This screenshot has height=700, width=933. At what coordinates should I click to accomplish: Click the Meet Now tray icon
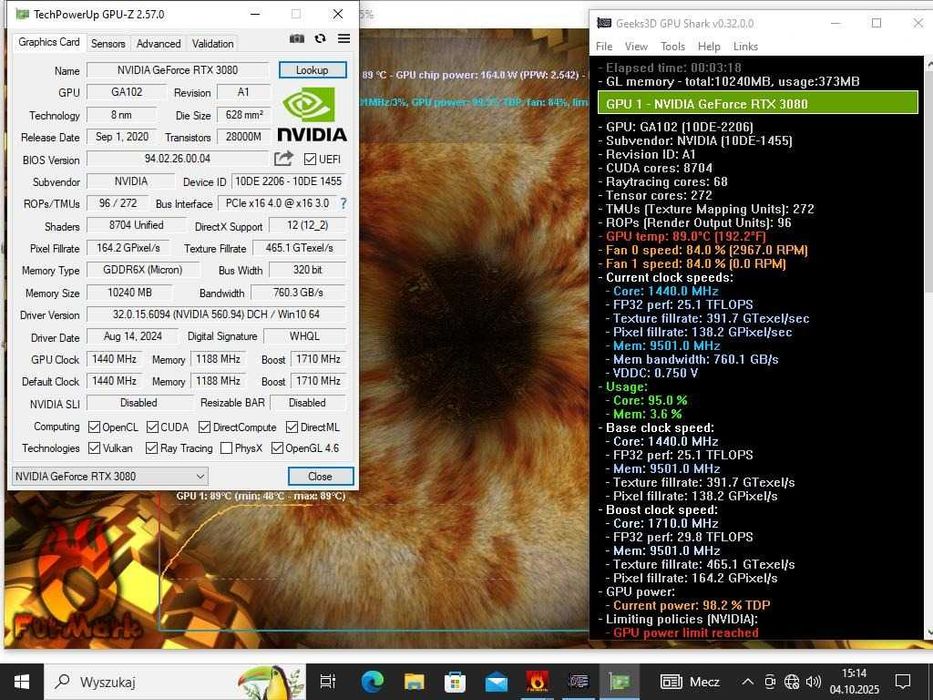tap(770, 682)
